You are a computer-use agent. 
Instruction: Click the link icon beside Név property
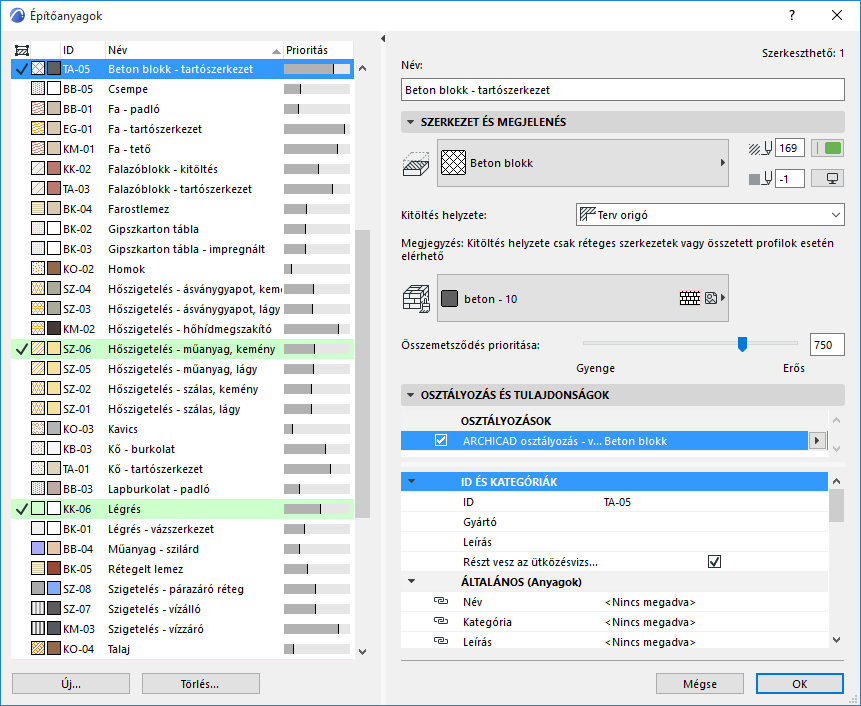pos(441,602)
